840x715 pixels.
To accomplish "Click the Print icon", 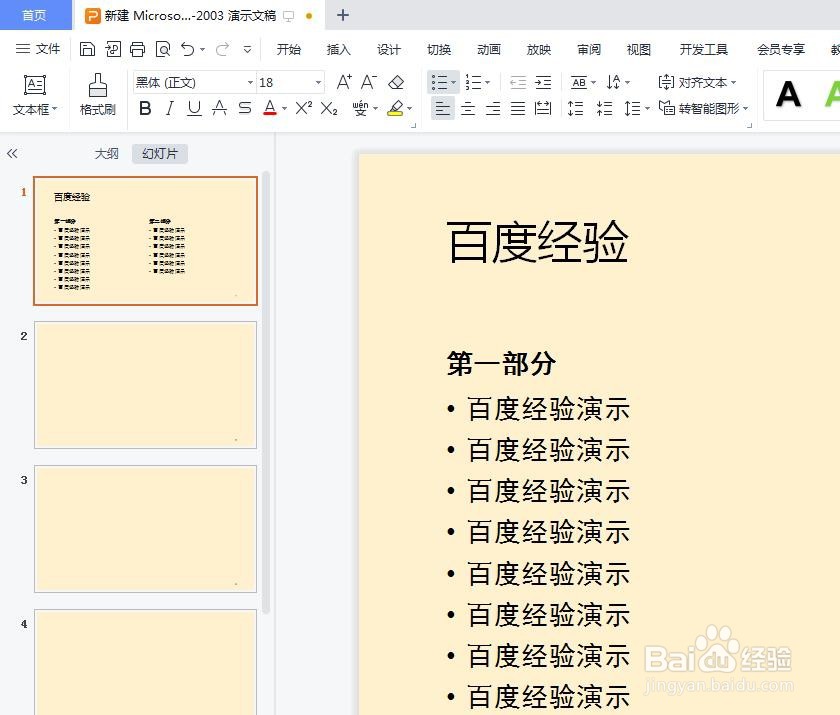I will (x=138, y=49).
